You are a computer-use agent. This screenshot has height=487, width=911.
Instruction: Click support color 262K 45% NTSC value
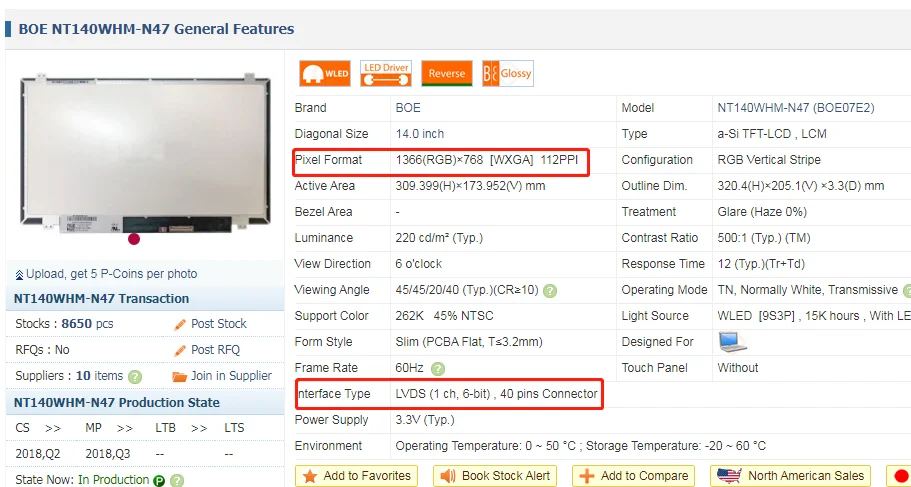pos(444,316)
